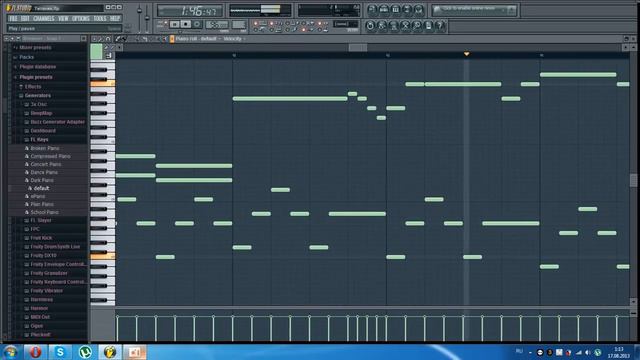
Task: Collapse the Generators folder
Action: (38, 96)
